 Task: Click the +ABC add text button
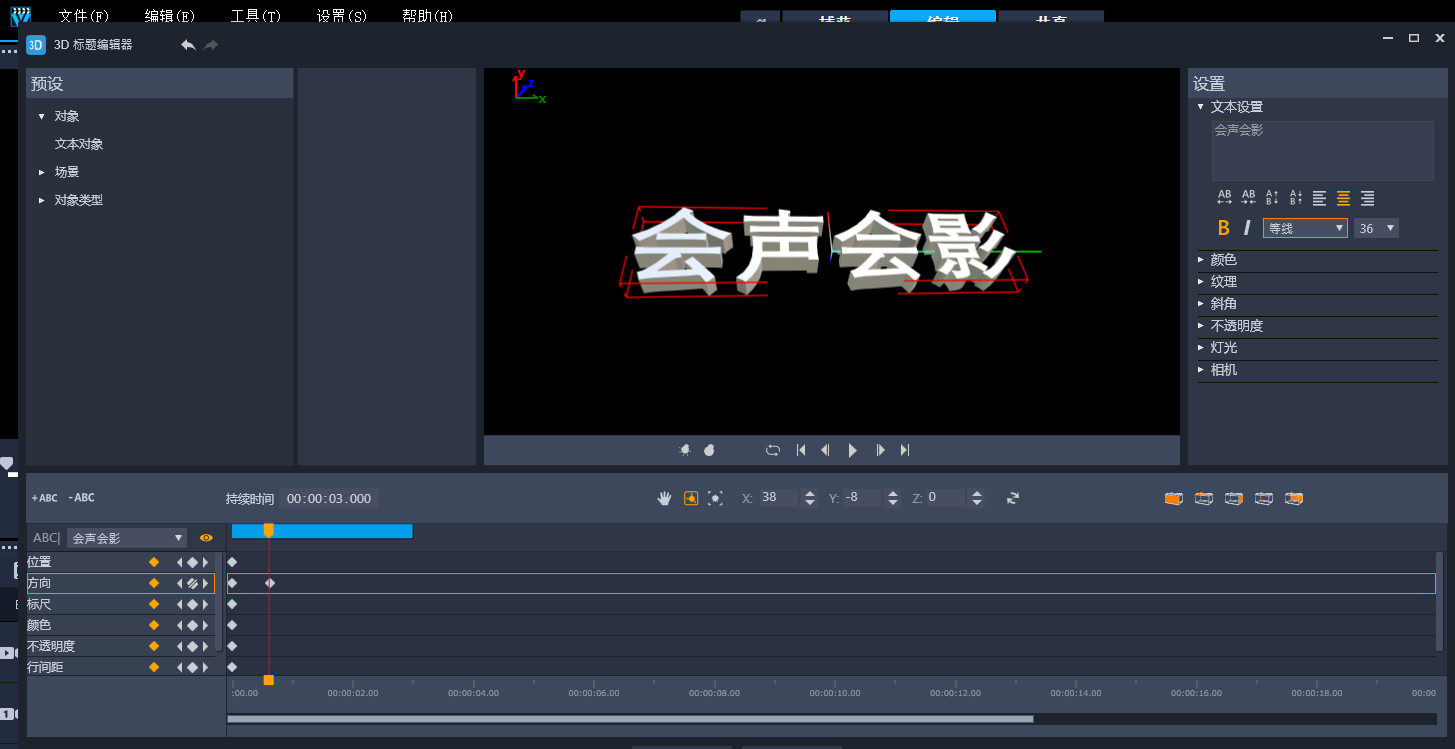44,498
